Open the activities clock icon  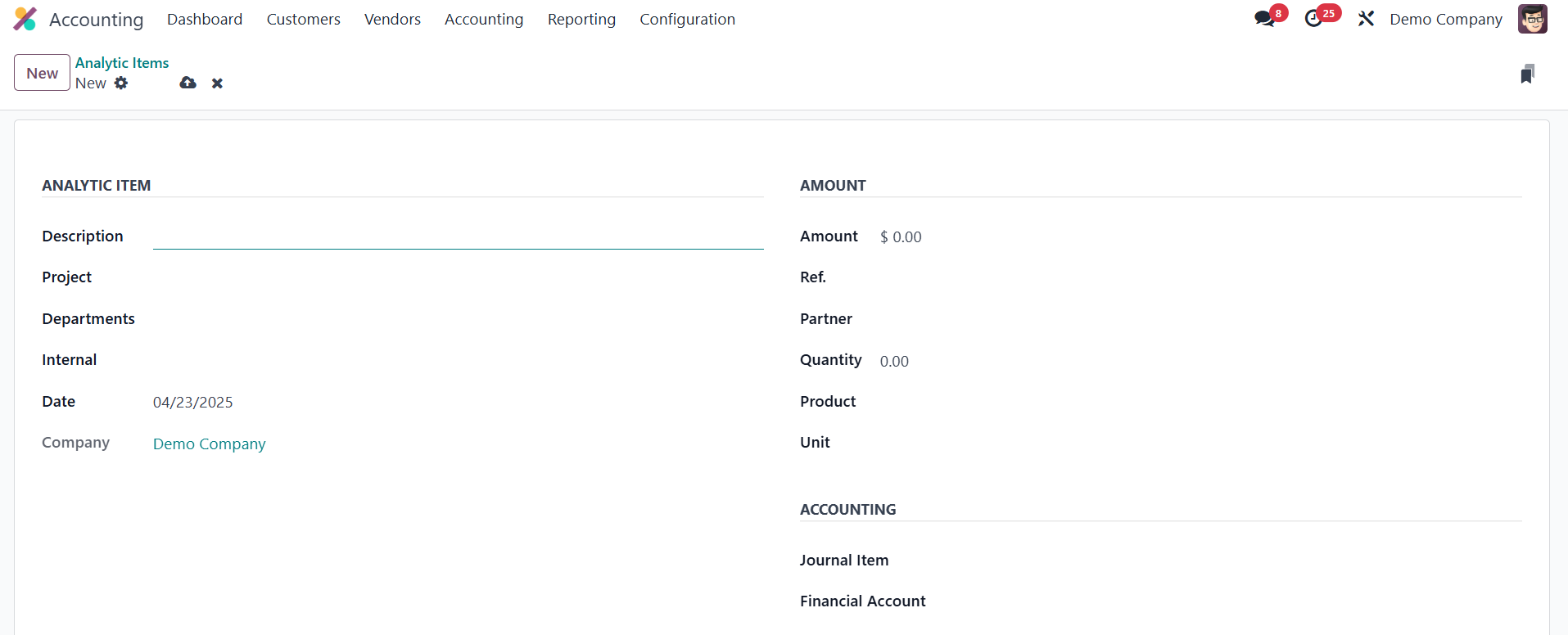tap(1314, 19)
